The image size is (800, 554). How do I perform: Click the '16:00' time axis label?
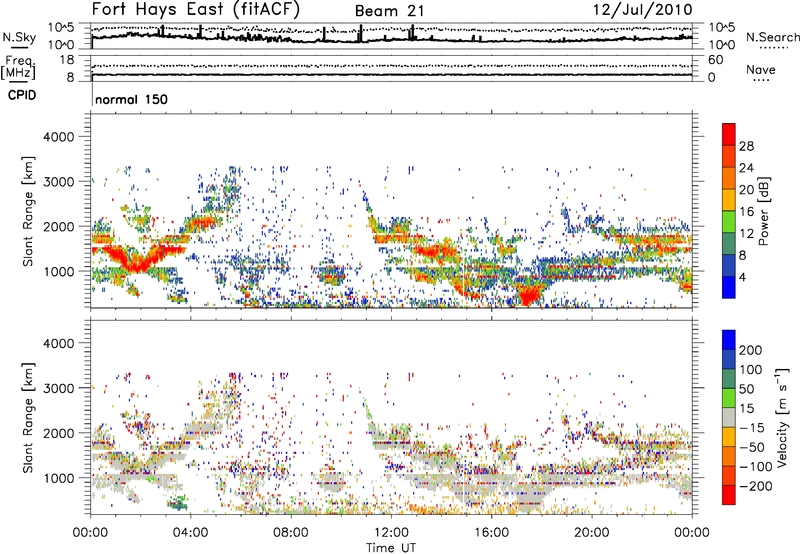[x=491, y=533]
